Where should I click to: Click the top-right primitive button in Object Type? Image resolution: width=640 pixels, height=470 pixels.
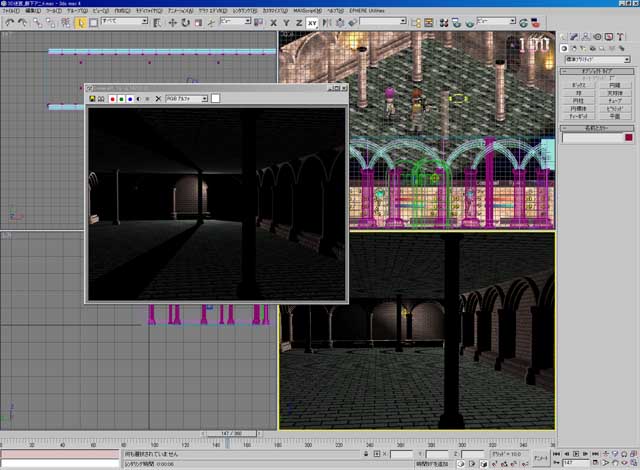pyautogui.click(x=615, y=85)
